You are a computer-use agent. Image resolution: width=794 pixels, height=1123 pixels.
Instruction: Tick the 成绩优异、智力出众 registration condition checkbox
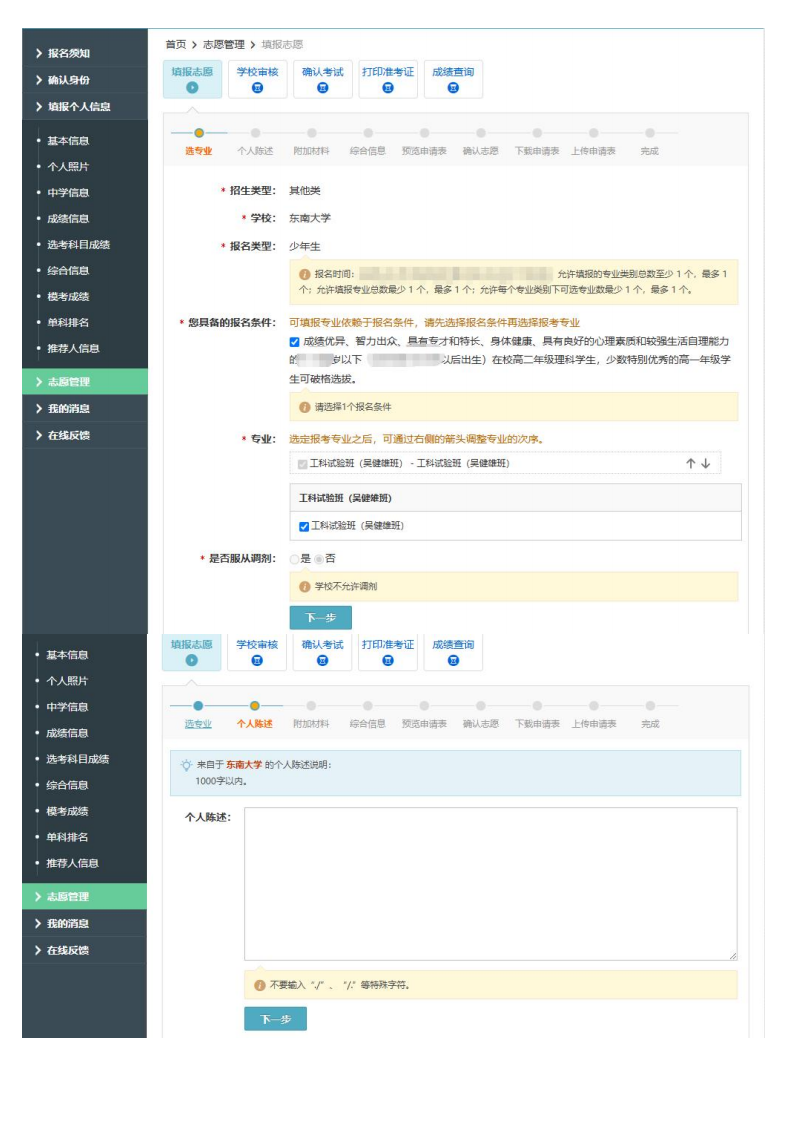tap(294, 342)
